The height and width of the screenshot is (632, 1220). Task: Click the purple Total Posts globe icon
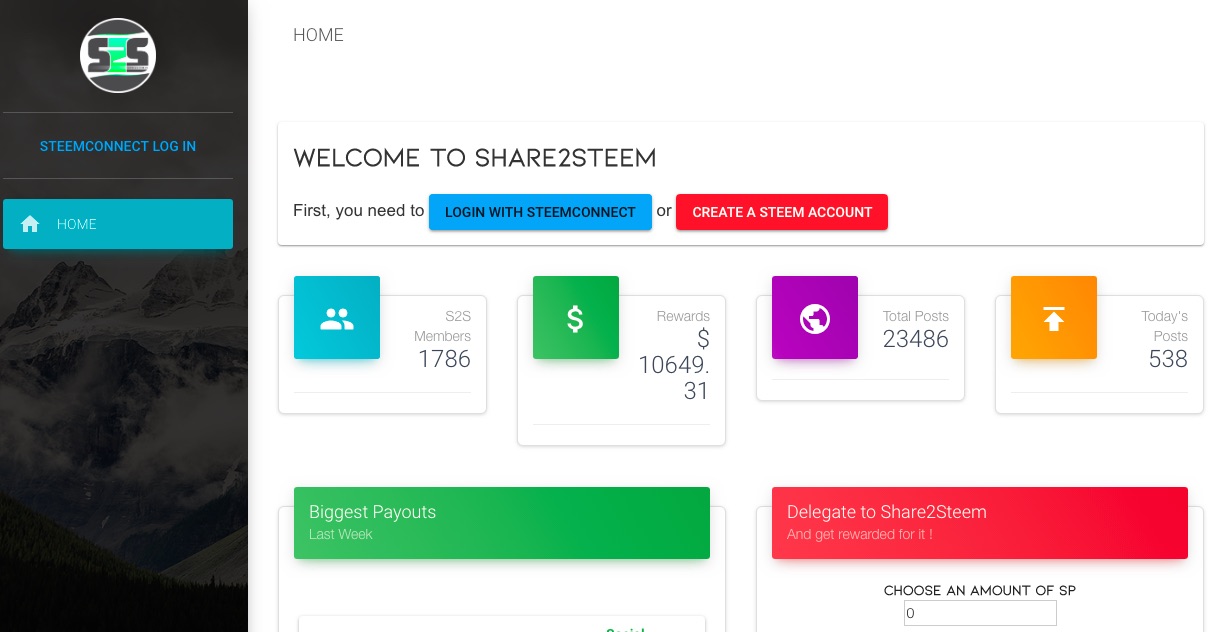tap(815, 318)
